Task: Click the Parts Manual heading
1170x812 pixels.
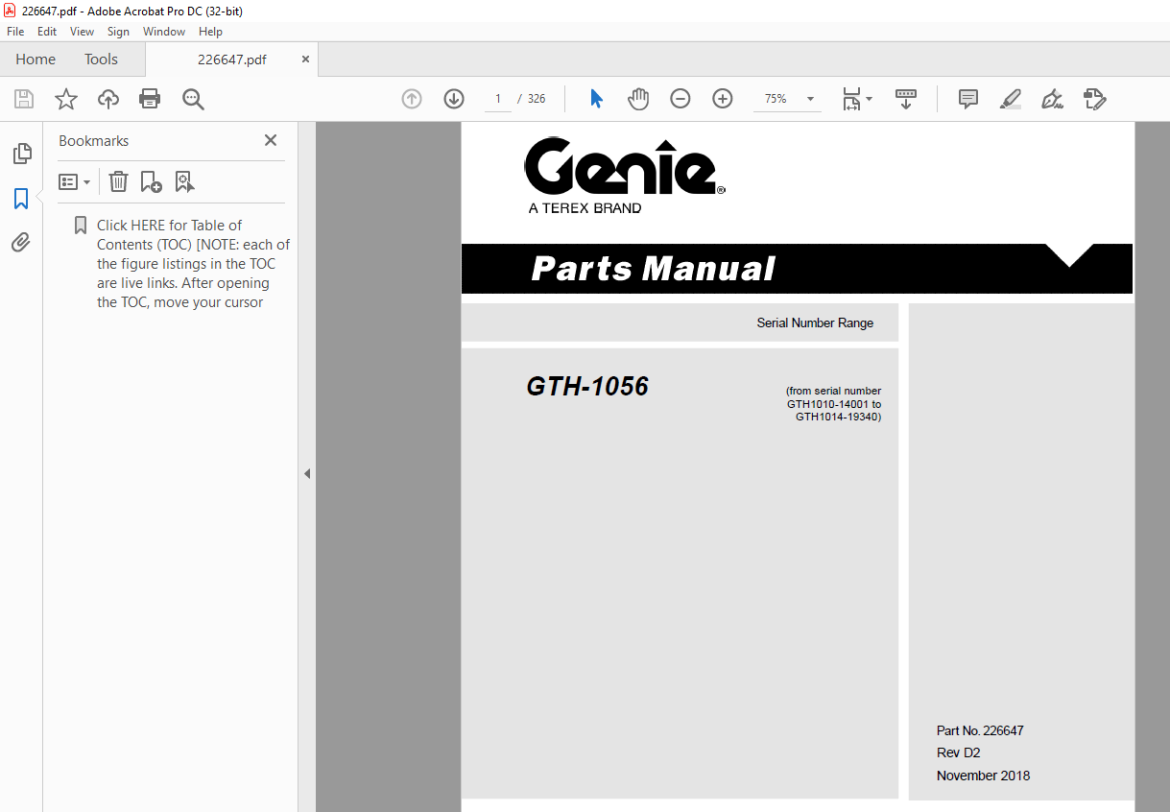Action: coord(653,269)
